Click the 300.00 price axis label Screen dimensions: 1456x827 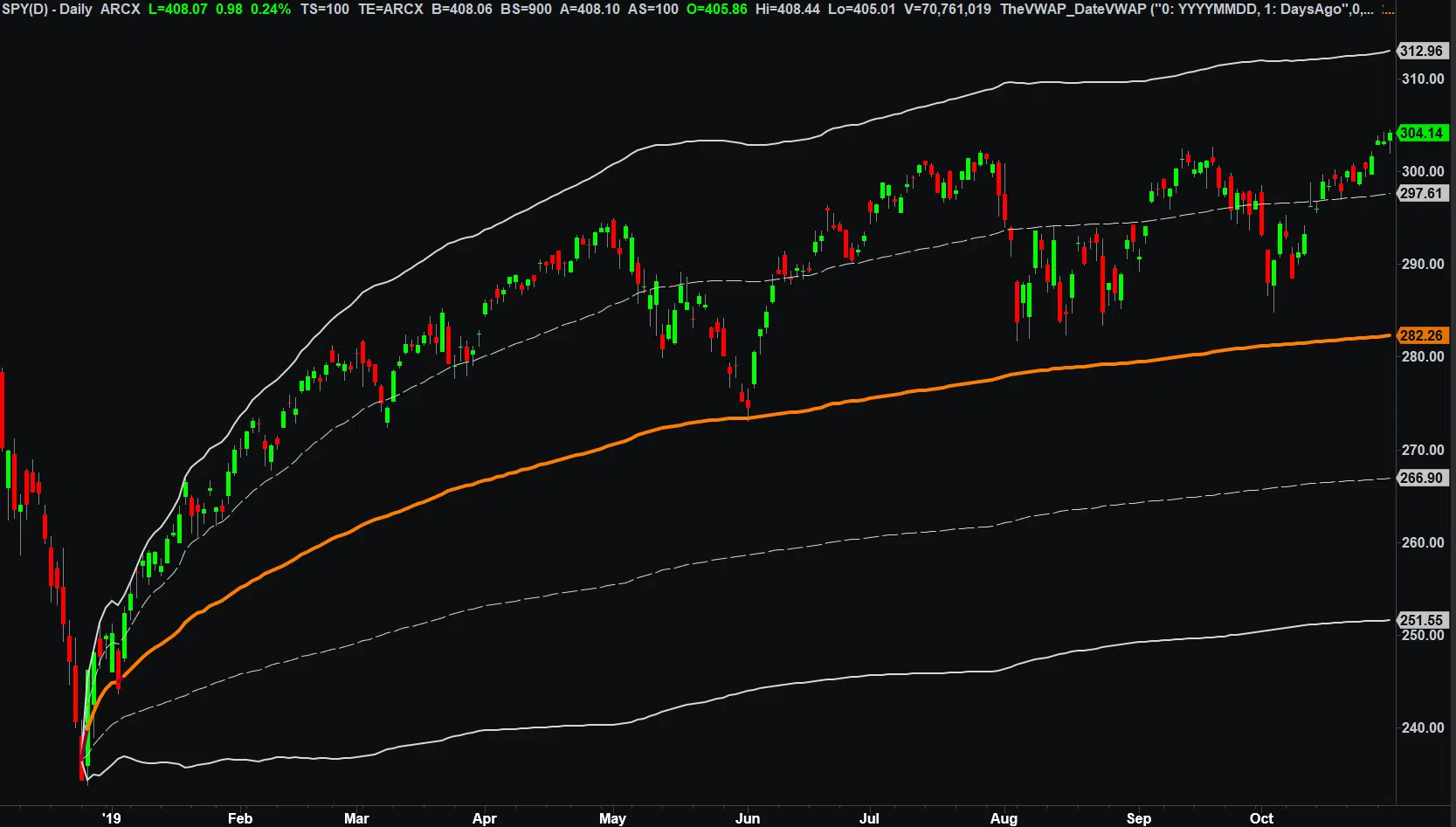click(1423, 171)
